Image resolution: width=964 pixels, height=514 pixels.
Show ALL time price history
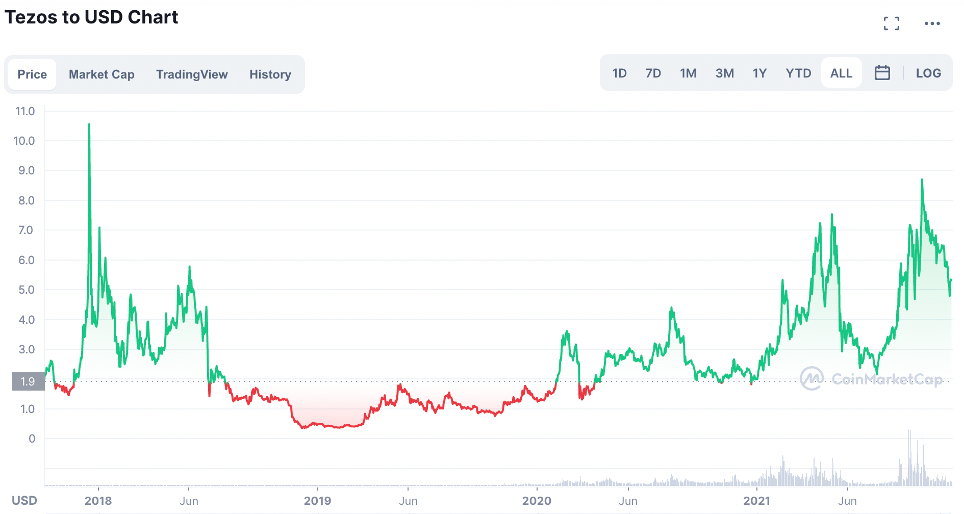(841, 73)
